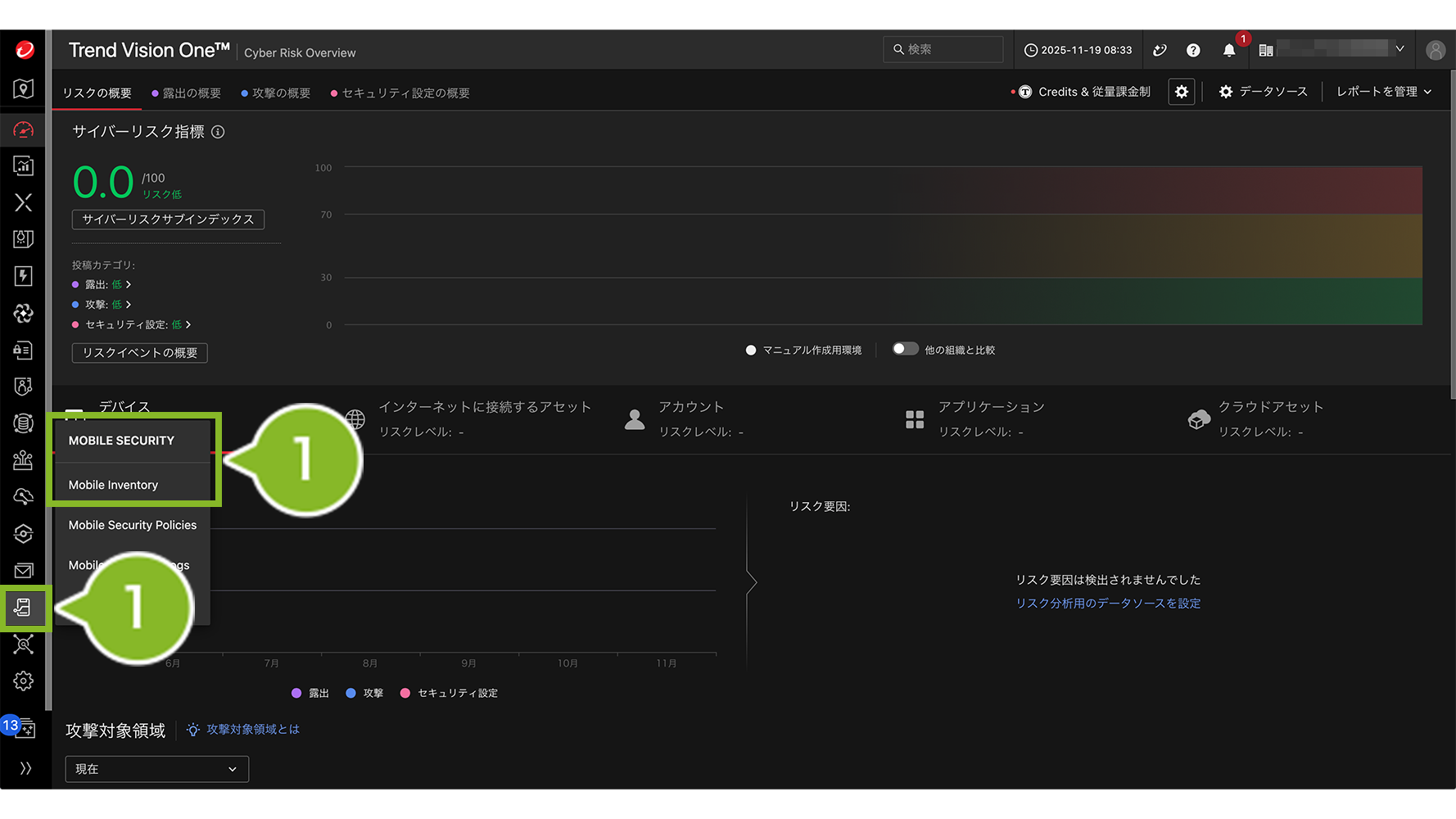Click the user profile avatar icon
Screen dimensions: 1456x819
[x=1435, y=51]
